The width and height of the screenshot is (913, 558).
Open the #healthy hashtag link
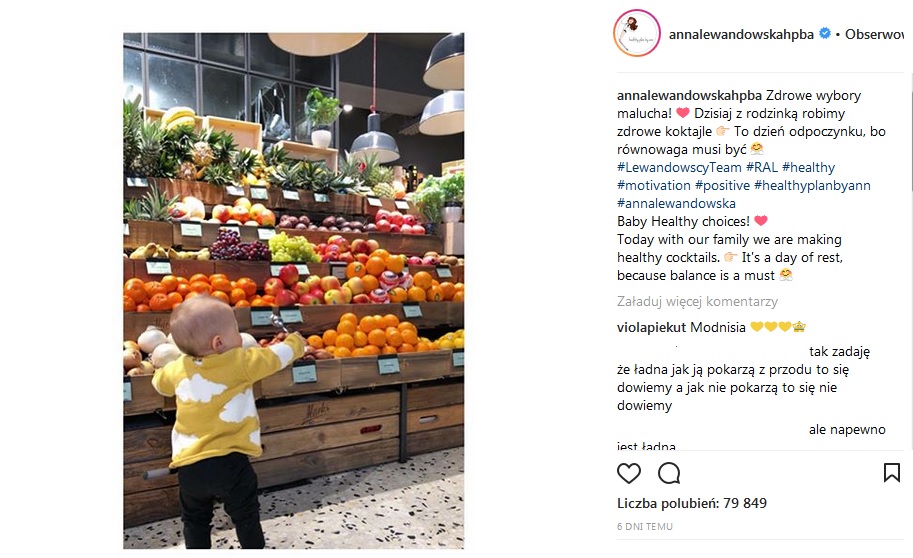[x=808, y=167]
